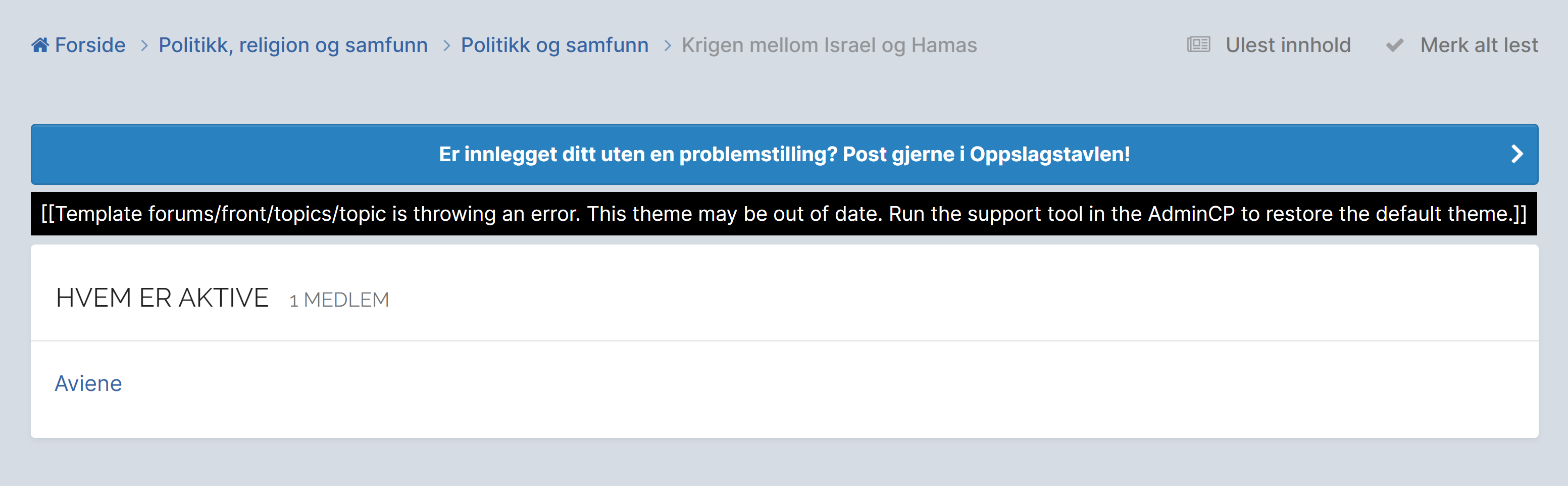Click the AdminCP word in error notice

(1191, 214)
